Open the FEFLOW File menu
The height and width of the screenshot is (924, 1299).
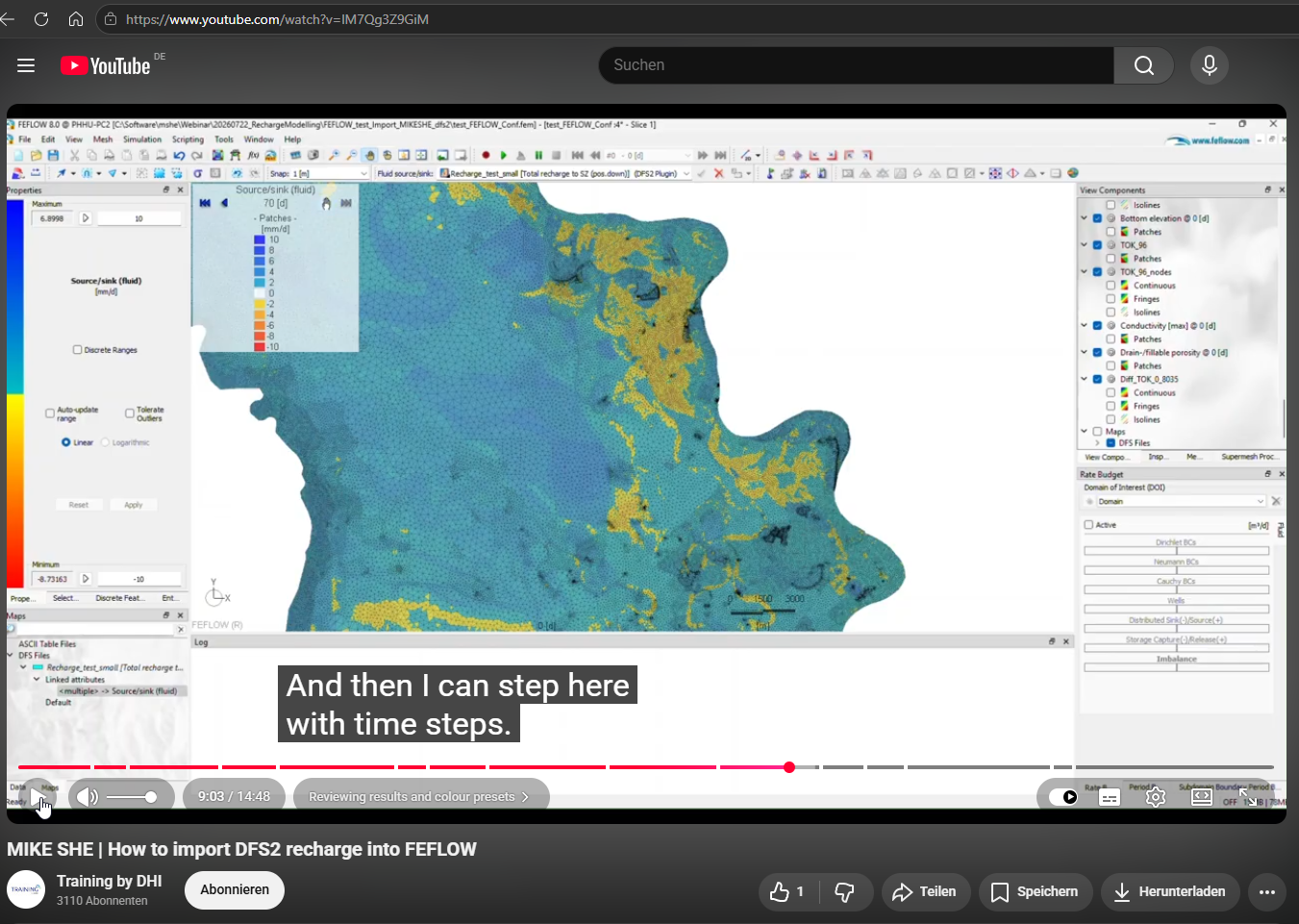[25, 139]
